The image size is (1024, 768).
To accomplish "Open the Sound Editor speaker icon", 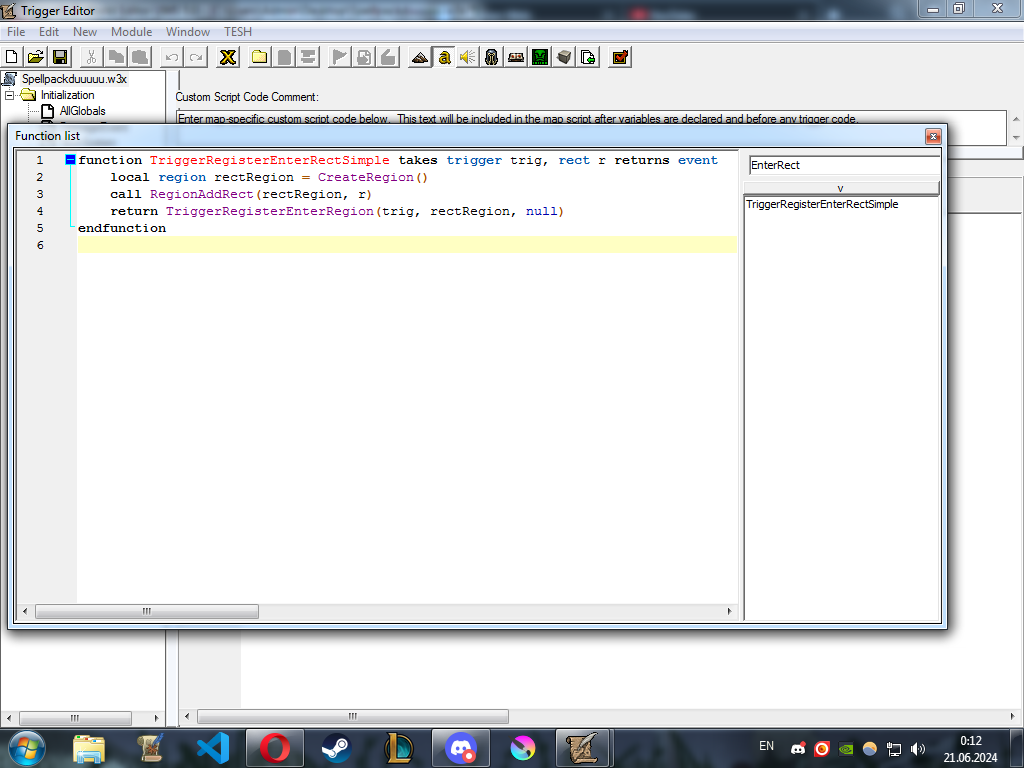I will [x=467, y=57].
